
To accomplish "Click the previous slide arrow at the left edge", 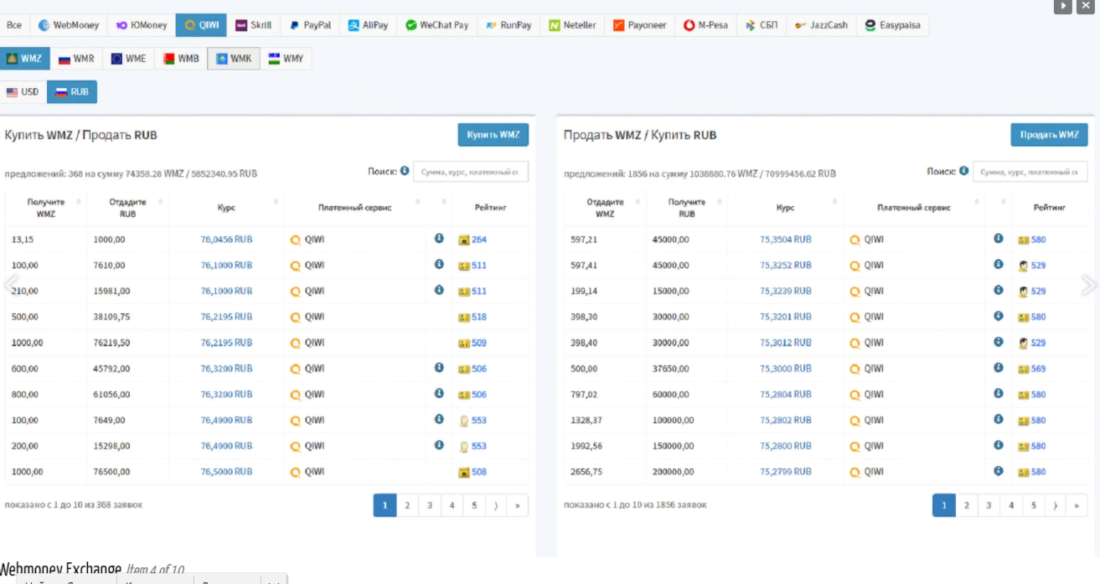I will click(x=10, y=286).
